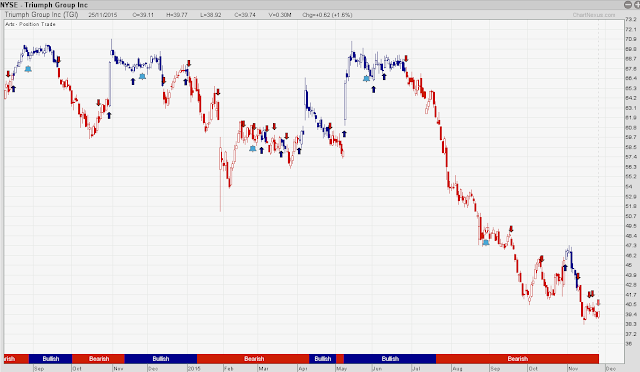Select the long Bearish segment spanning Aug–Nov 2015

pos(517,359)
